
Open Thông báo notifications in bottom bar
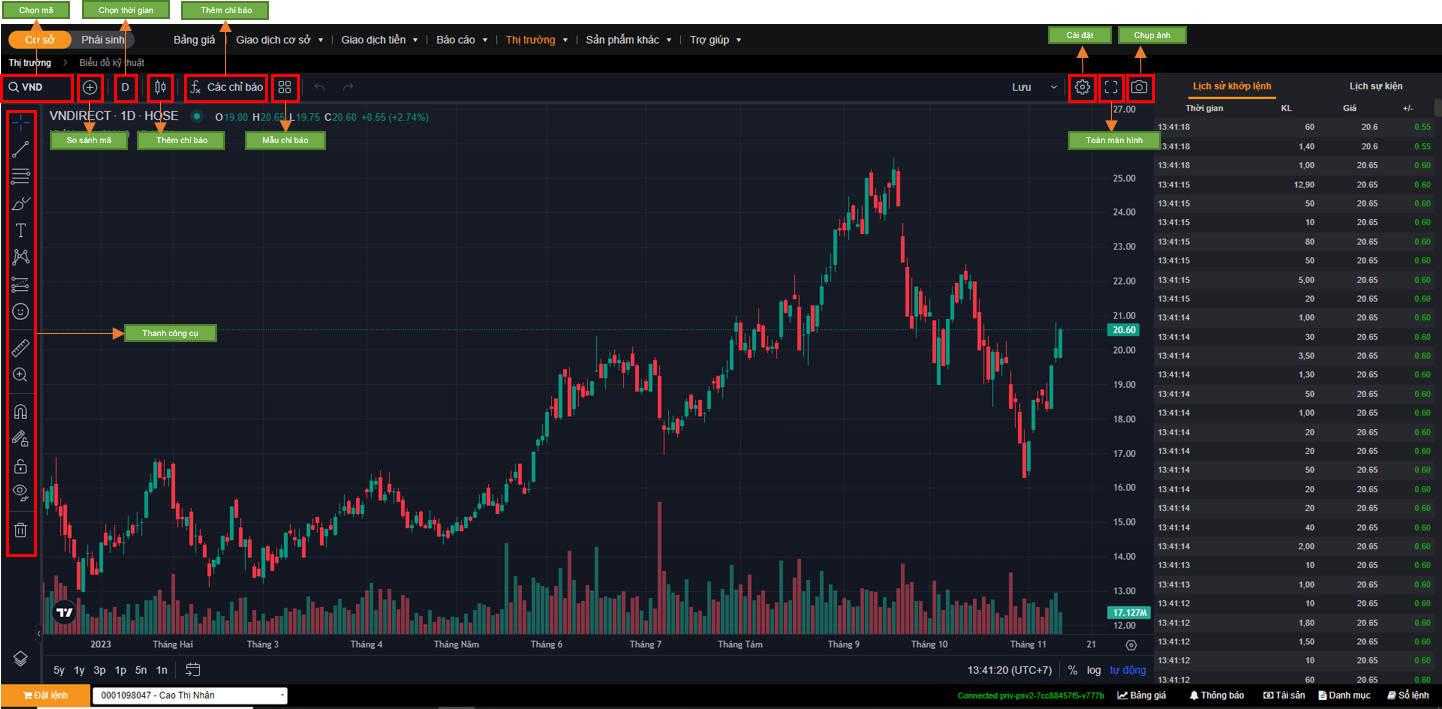[x=1216, y=695]
